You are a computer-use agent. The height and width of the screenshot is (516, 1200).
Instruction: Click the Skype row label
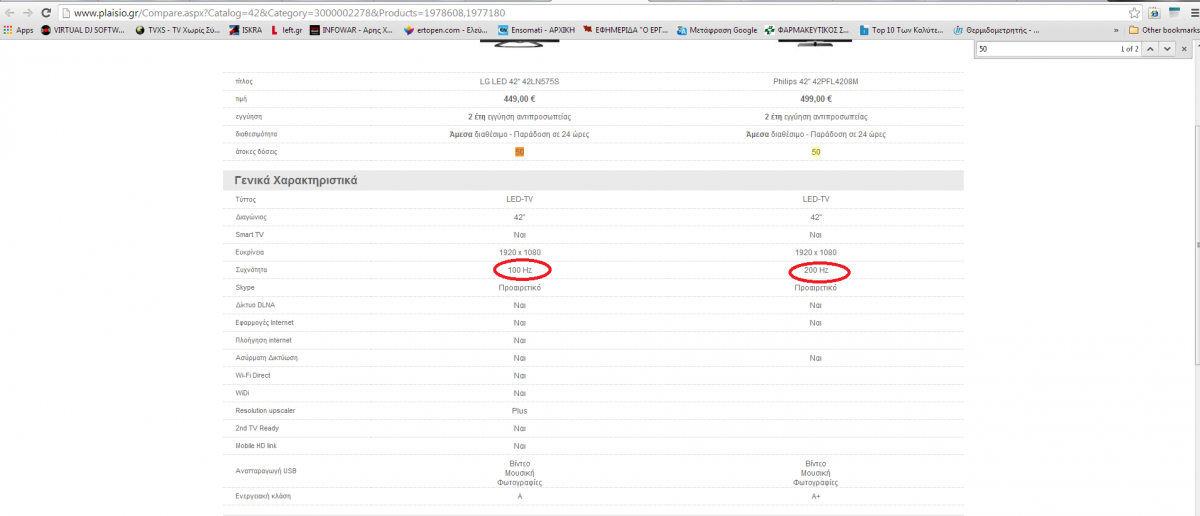click(x=245, y=287)
